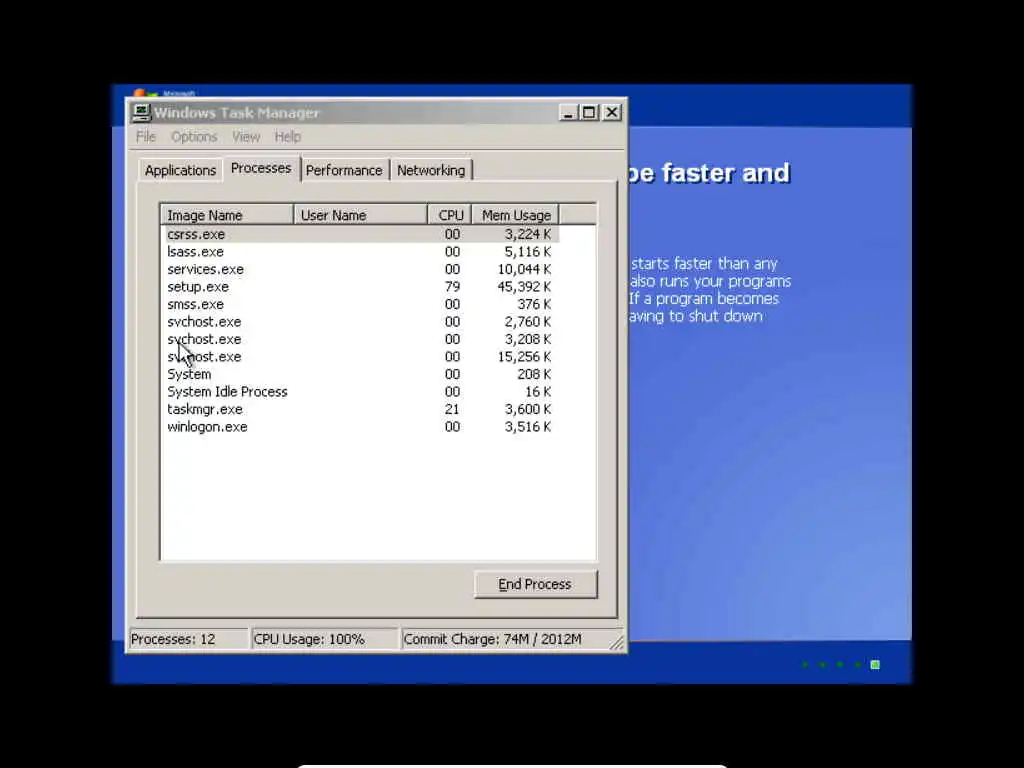This screenshot has height=768, width=1024.
Task: Select the services.exe process
Action: pyautogui.click(x=360, y=269)
